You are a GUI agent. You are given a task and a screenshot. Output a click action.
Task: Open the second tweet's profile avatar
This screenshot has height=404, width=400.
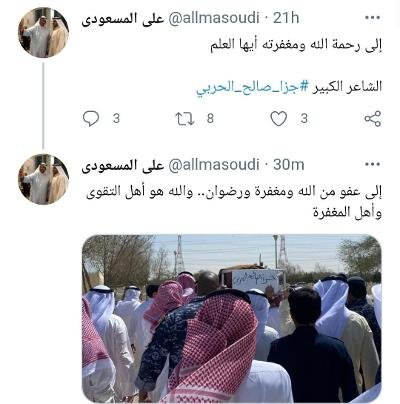pyautogui.click(x=43, y=179)
